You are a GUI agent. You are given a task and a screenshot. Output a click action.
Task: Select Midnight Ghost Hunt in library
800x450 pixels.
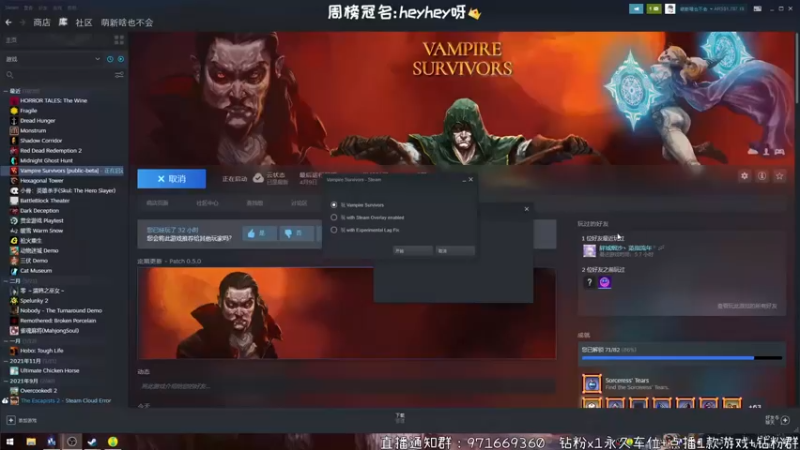[46, 161]
